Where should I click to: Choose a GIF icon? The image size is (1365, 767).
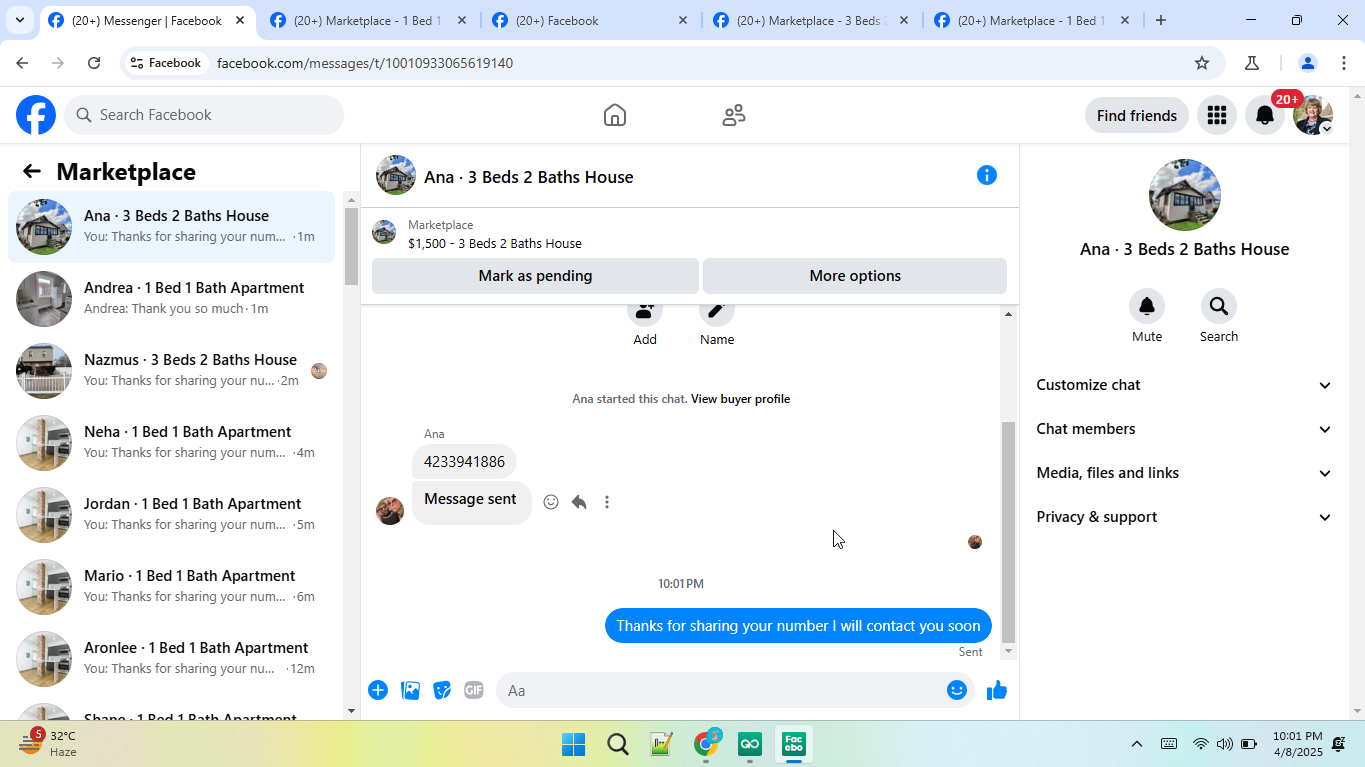(474, 690)
